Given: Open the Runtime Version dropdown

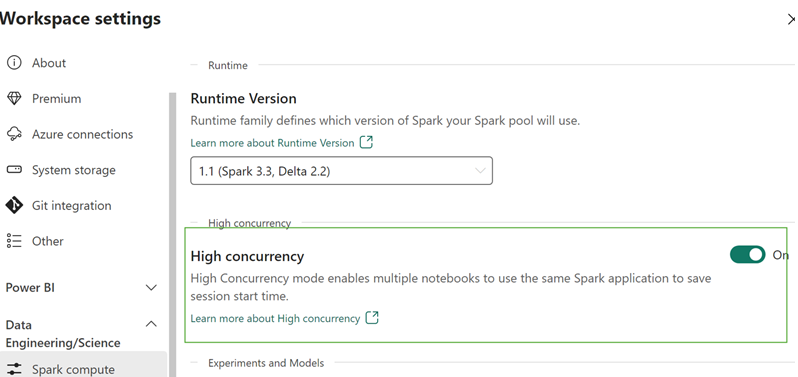Looking at the screenshot, I should (x=341, y=171).
